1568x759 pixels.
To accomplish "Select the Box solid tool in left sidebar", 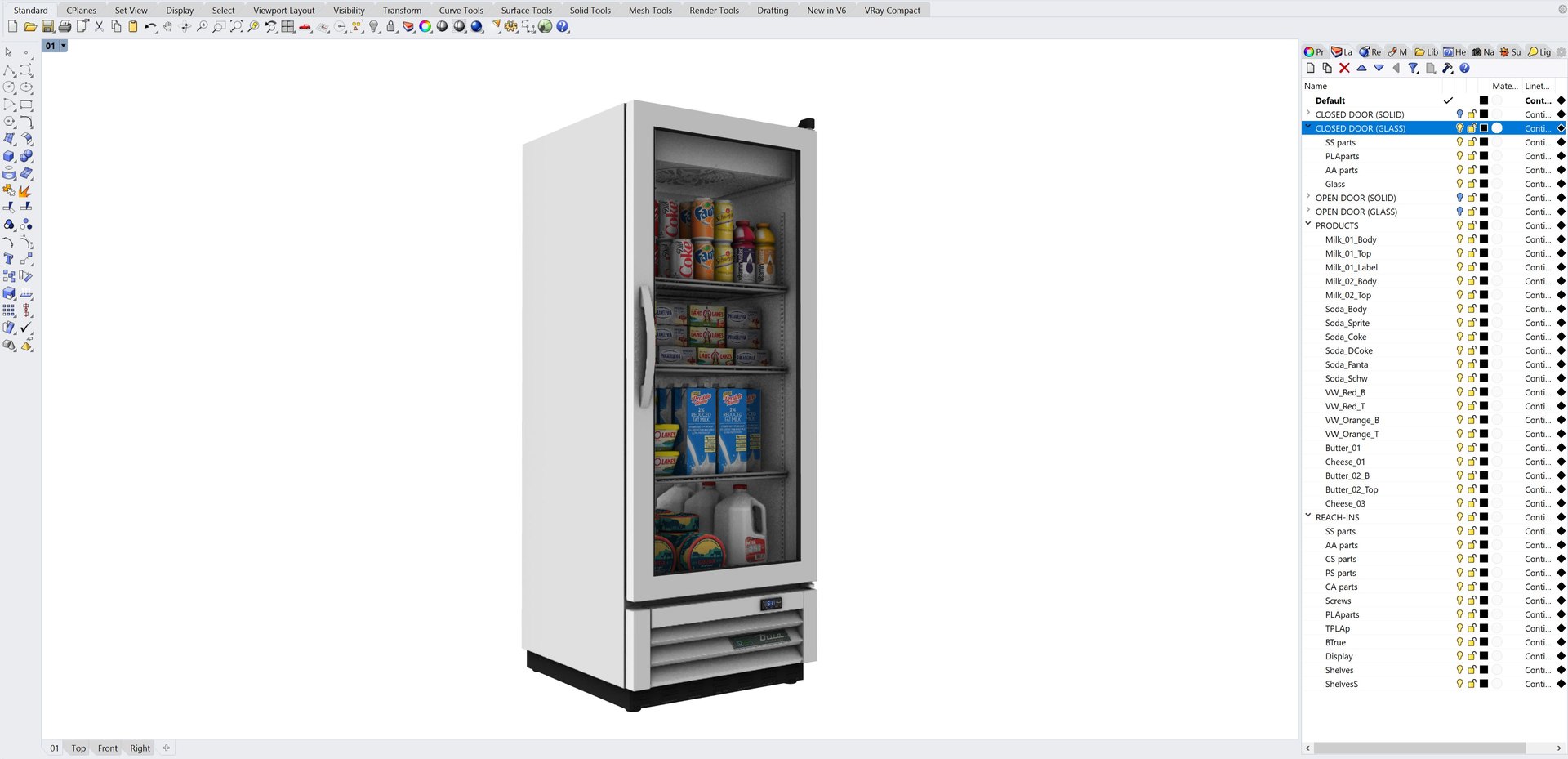I will [9, 156].
